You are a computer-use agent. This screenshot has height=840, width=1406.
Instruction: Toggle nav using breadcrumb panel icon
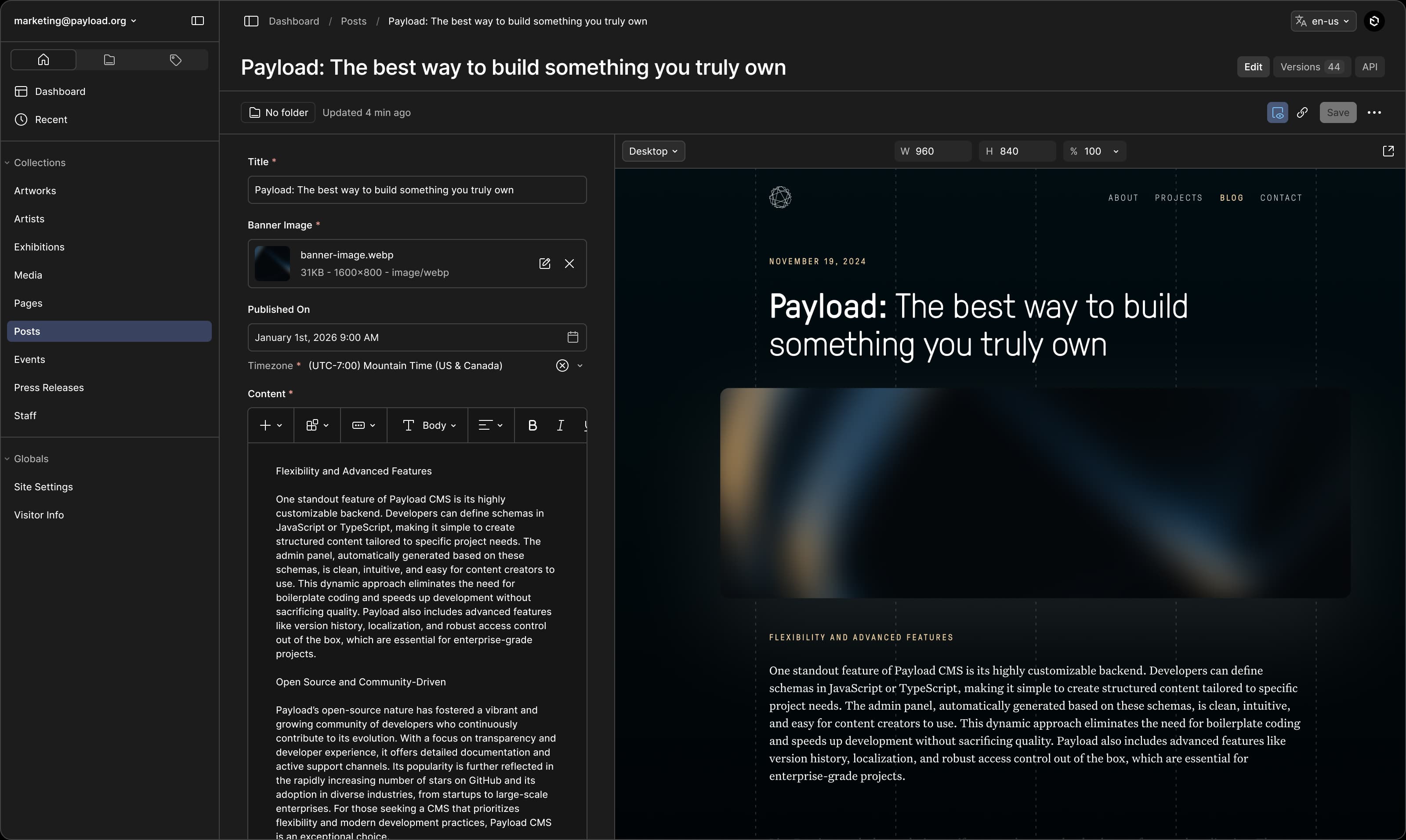[251, 21]
